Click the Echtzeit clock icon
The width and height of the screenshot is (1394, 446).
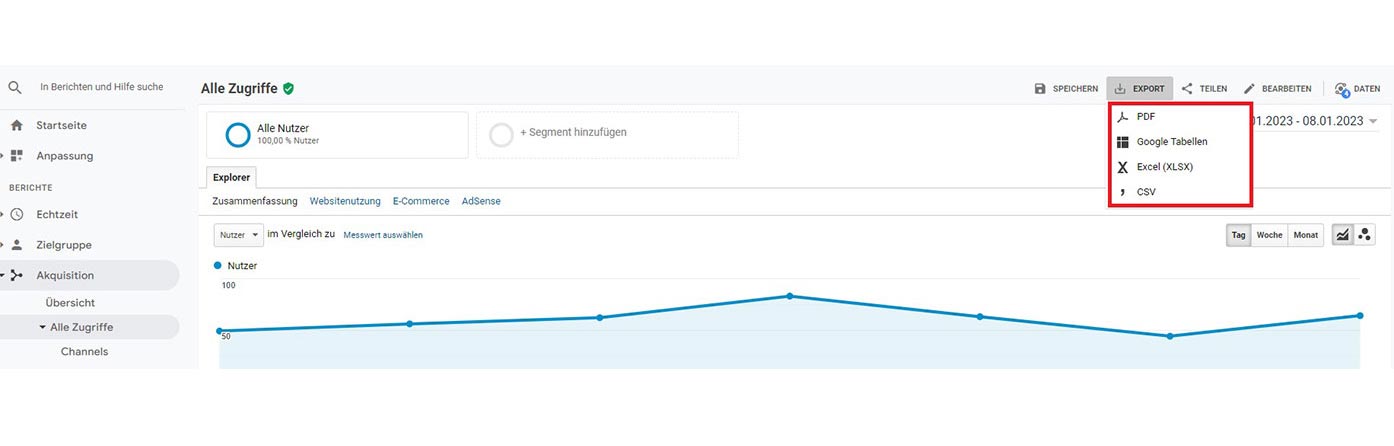(x=16, y=214)
